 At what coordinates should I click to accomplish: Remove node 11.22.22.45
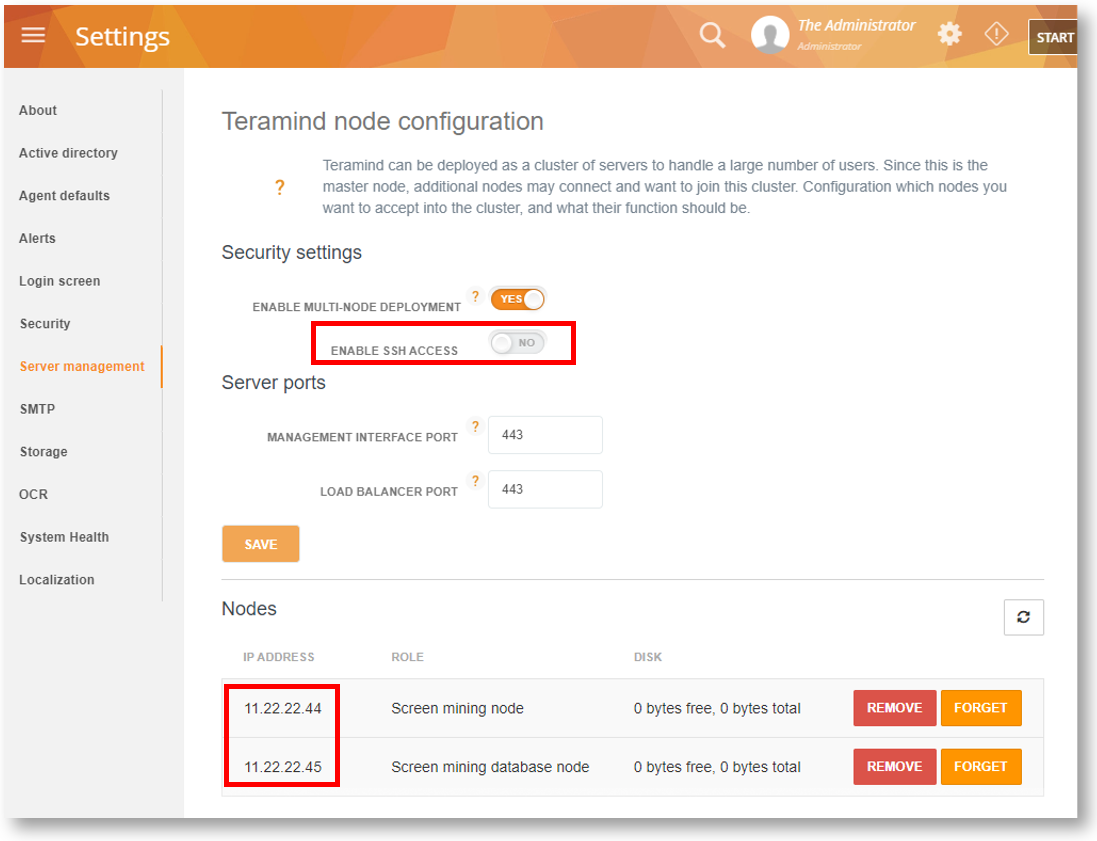click(x=894, y=767)
